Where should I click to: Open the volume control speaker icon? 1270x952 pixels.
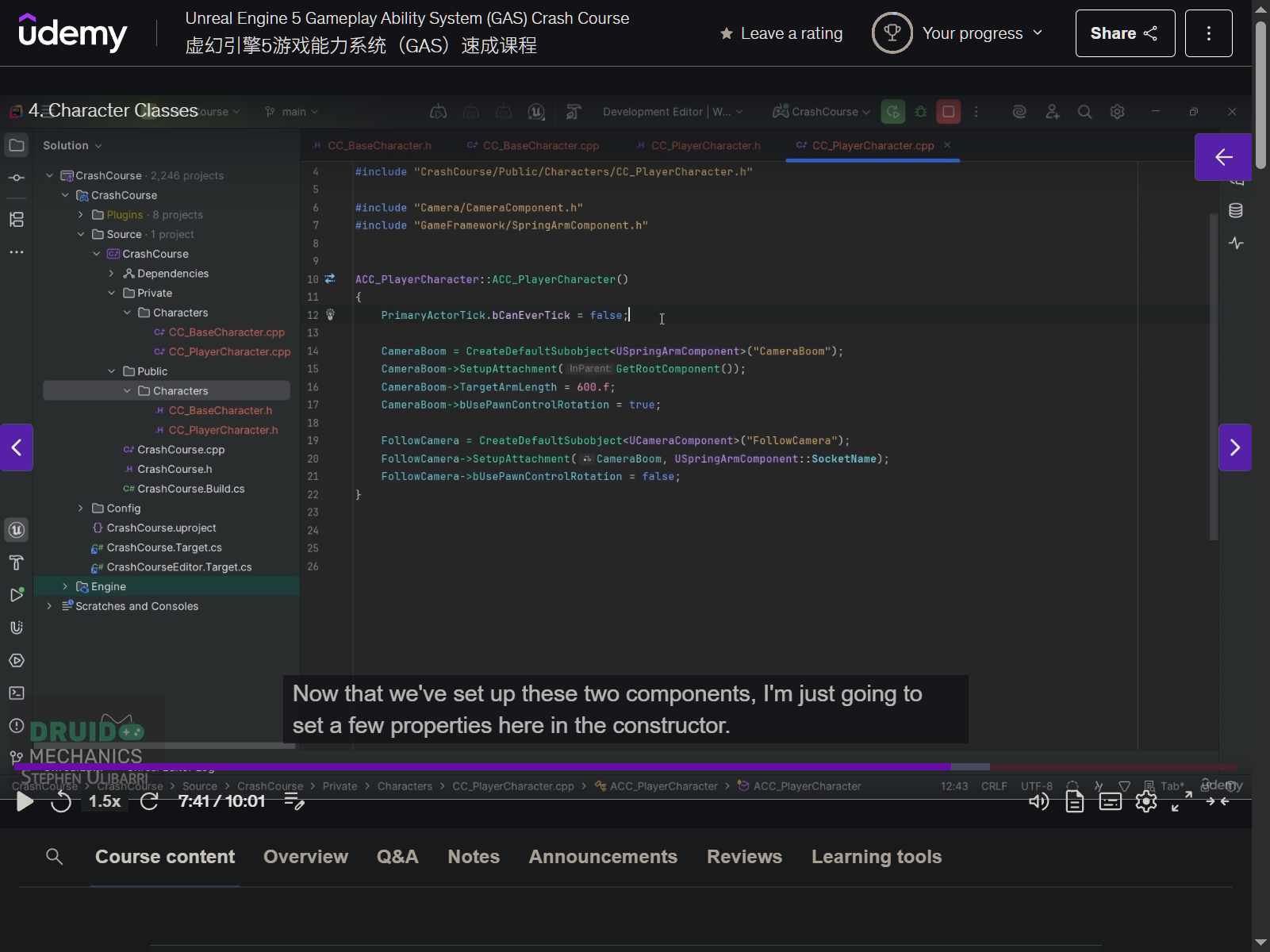[1038, 802]
